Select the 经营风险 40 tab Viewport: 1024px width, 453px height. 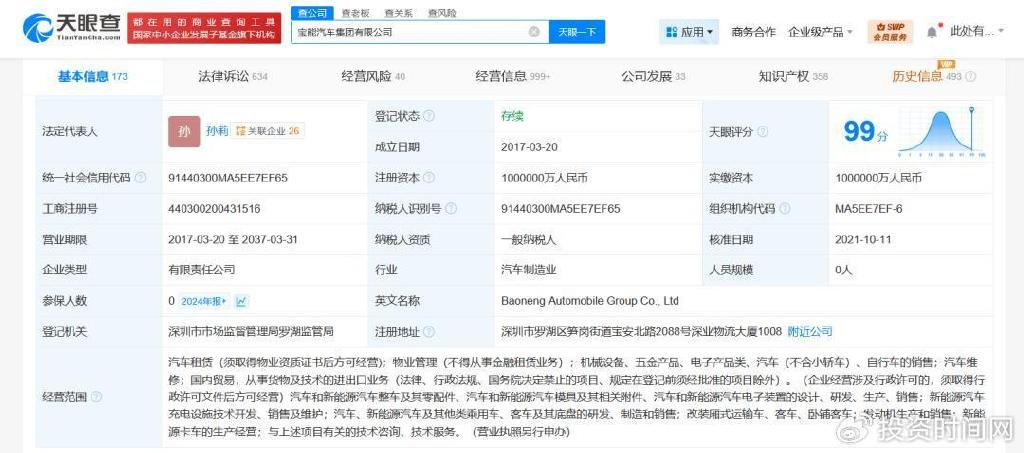pyautogui.click(x=373, y=76)
